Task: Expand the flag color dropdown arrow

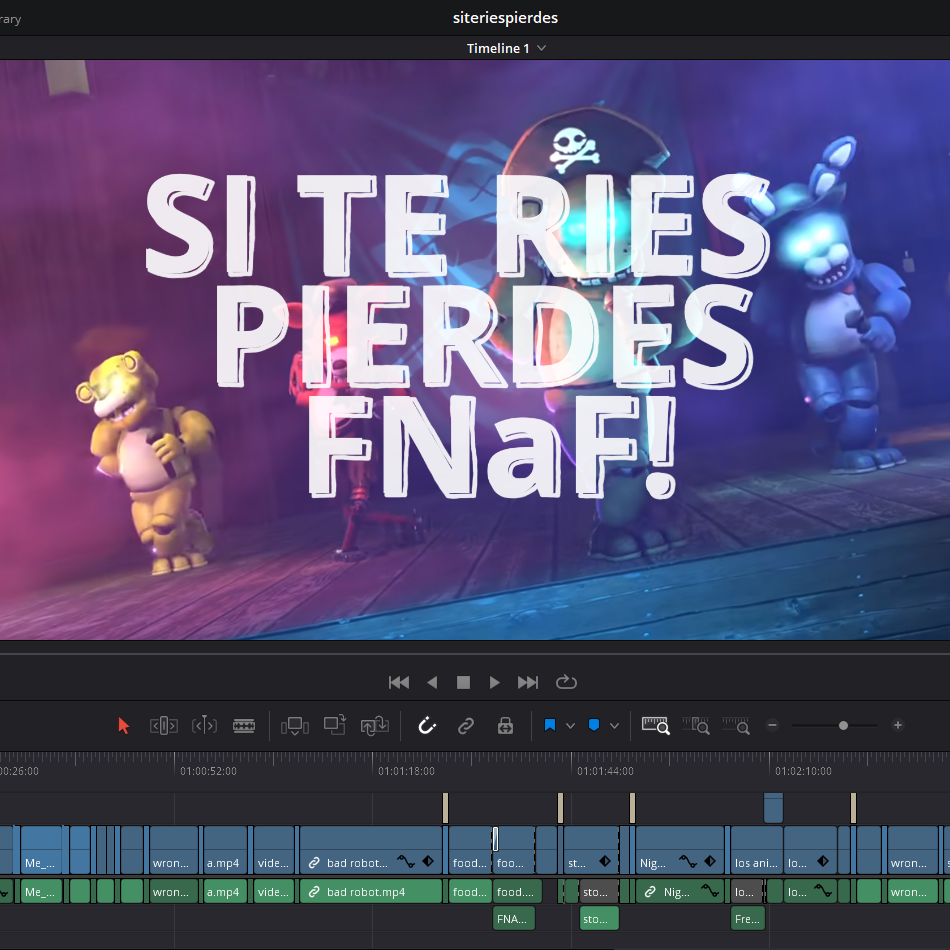Action: pyautogui.click(x=571, y=726)
